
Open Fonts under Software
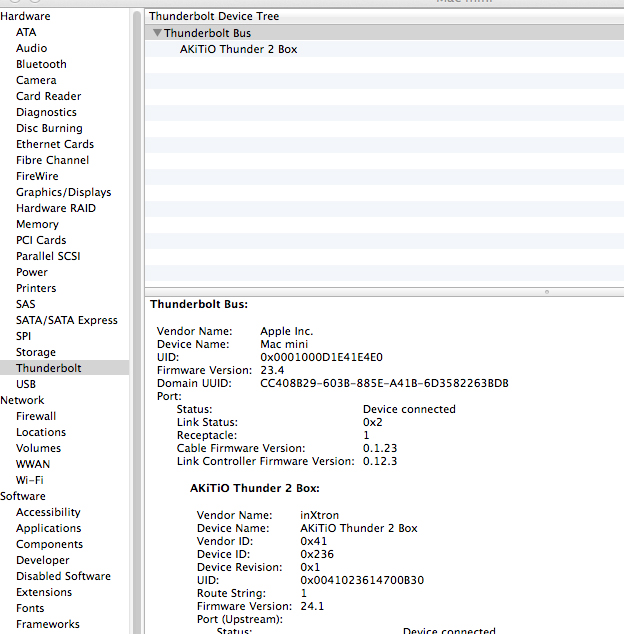(30, 608)
